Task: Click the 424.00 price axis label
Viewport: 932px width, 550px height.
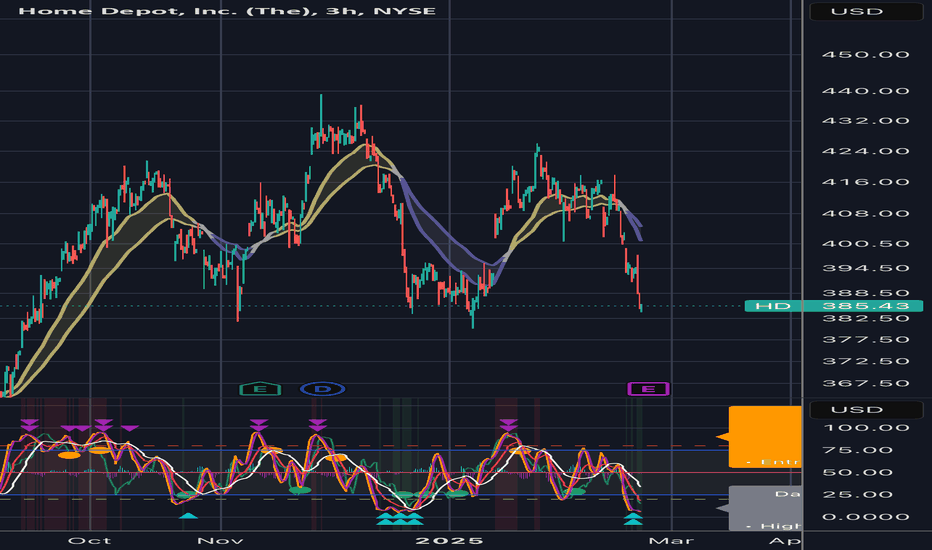Action: (865, 151)
